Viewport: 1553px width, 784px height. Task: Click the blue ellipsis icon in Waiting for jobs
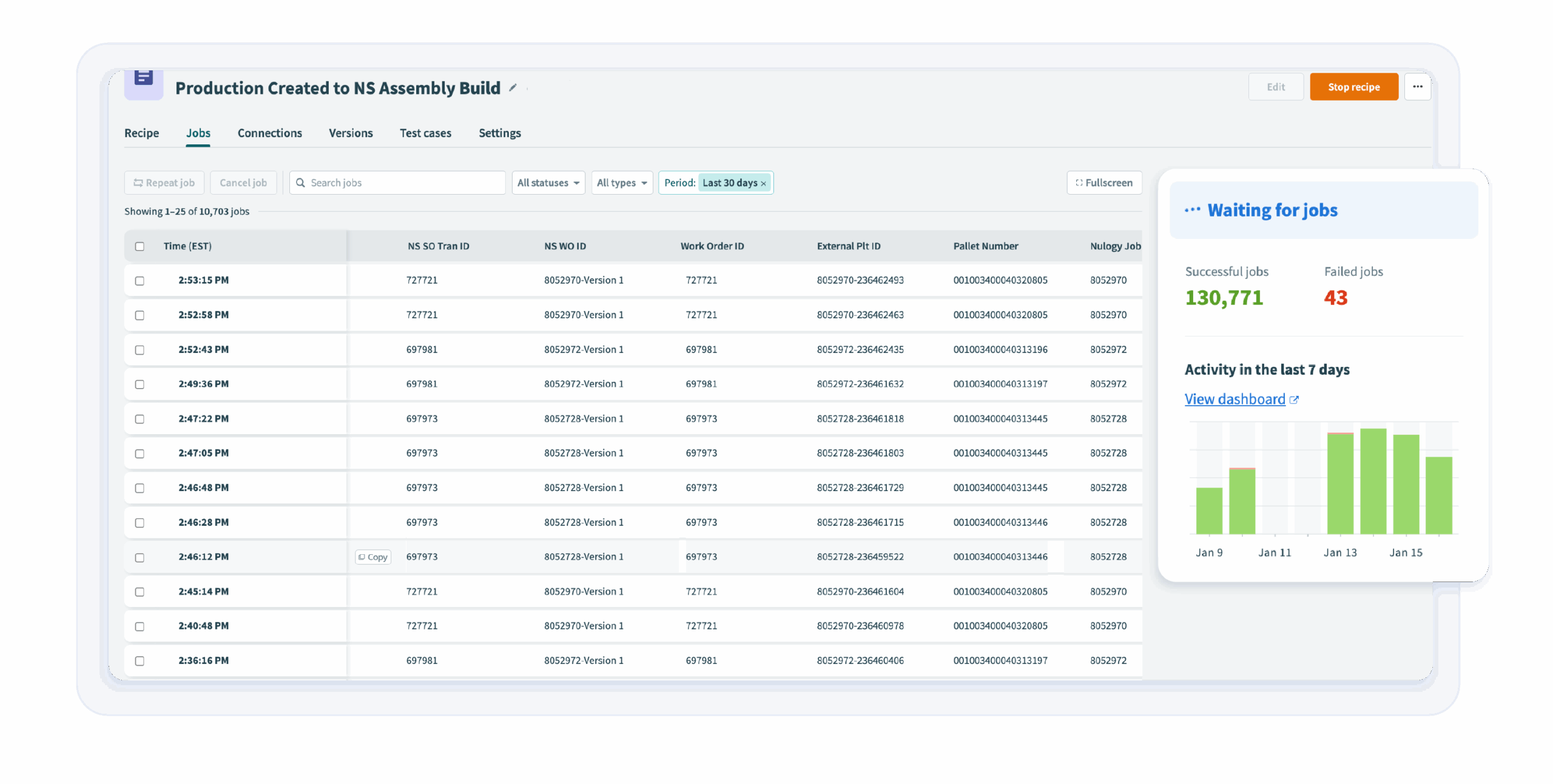[1193, 209]
